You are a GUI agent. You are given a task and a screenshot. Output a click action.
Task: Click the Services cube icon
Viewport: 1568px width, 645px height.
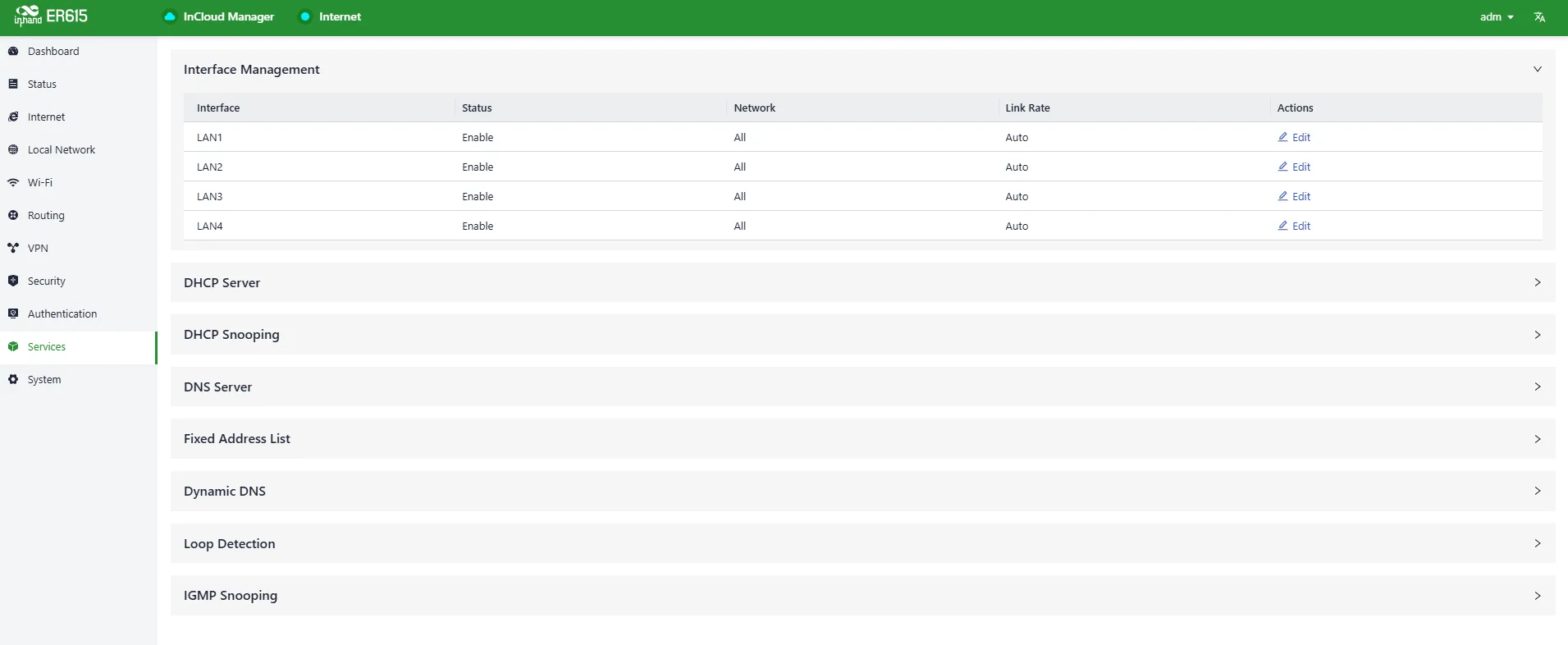[x=13, y=346]
